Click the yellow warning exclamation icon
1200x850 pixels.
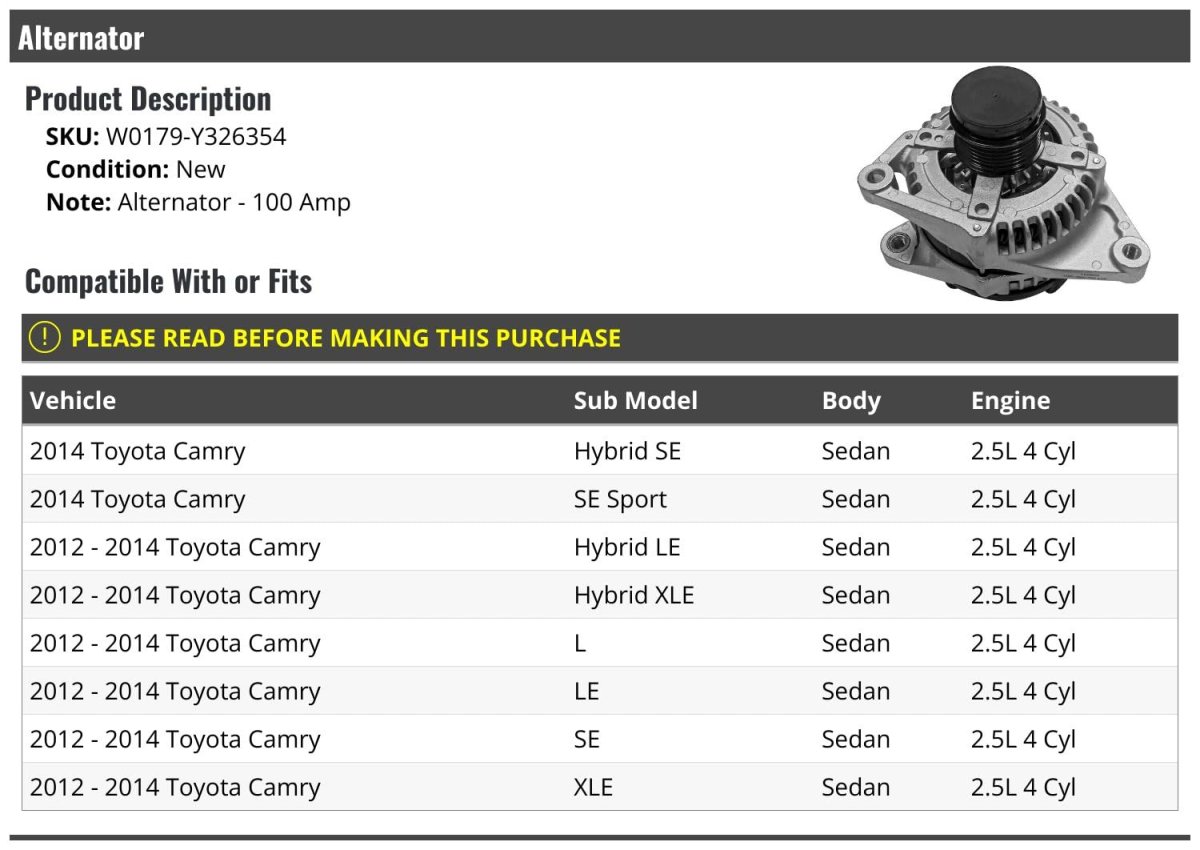[45, 337]
